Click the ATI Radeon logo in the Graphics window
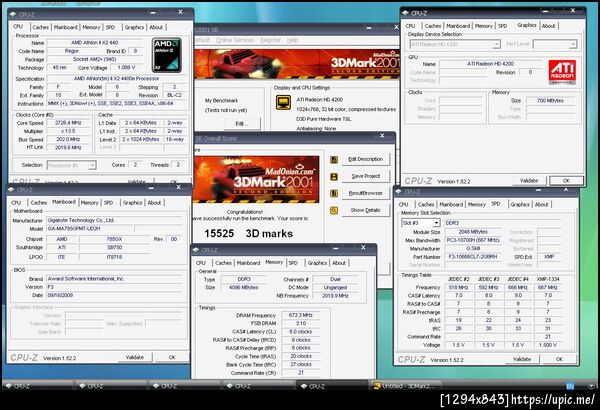Viewport: 600px width, 410px height. pyautogui.click(x=562, y=72)
